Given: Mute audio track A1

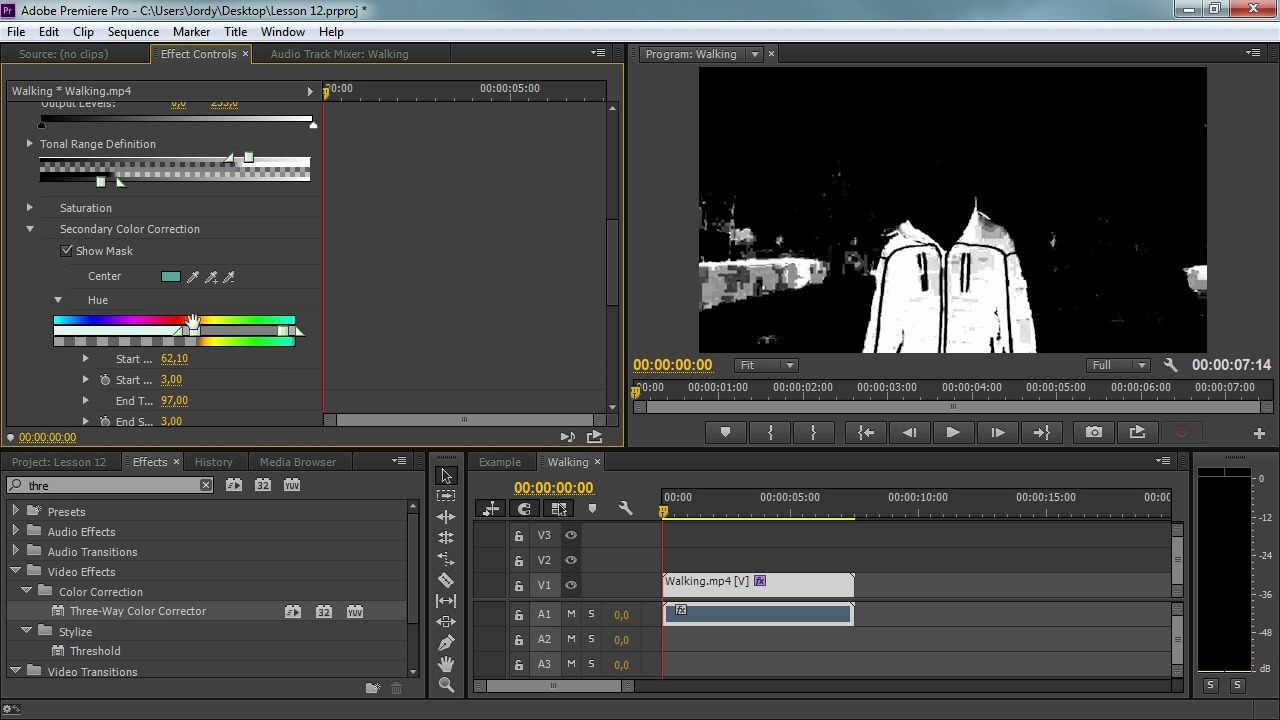Looking at the screenshot, I should click(x=571, y=614).
